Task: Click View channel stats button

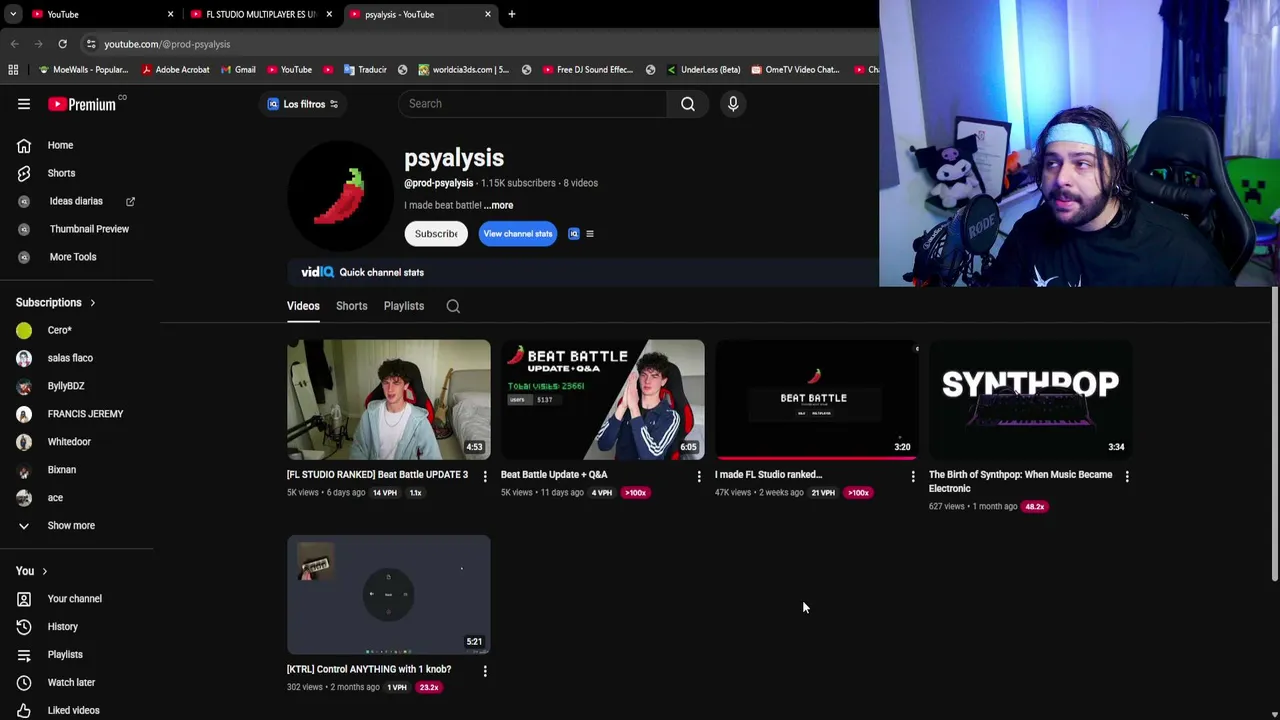Action: coord(518,234)
